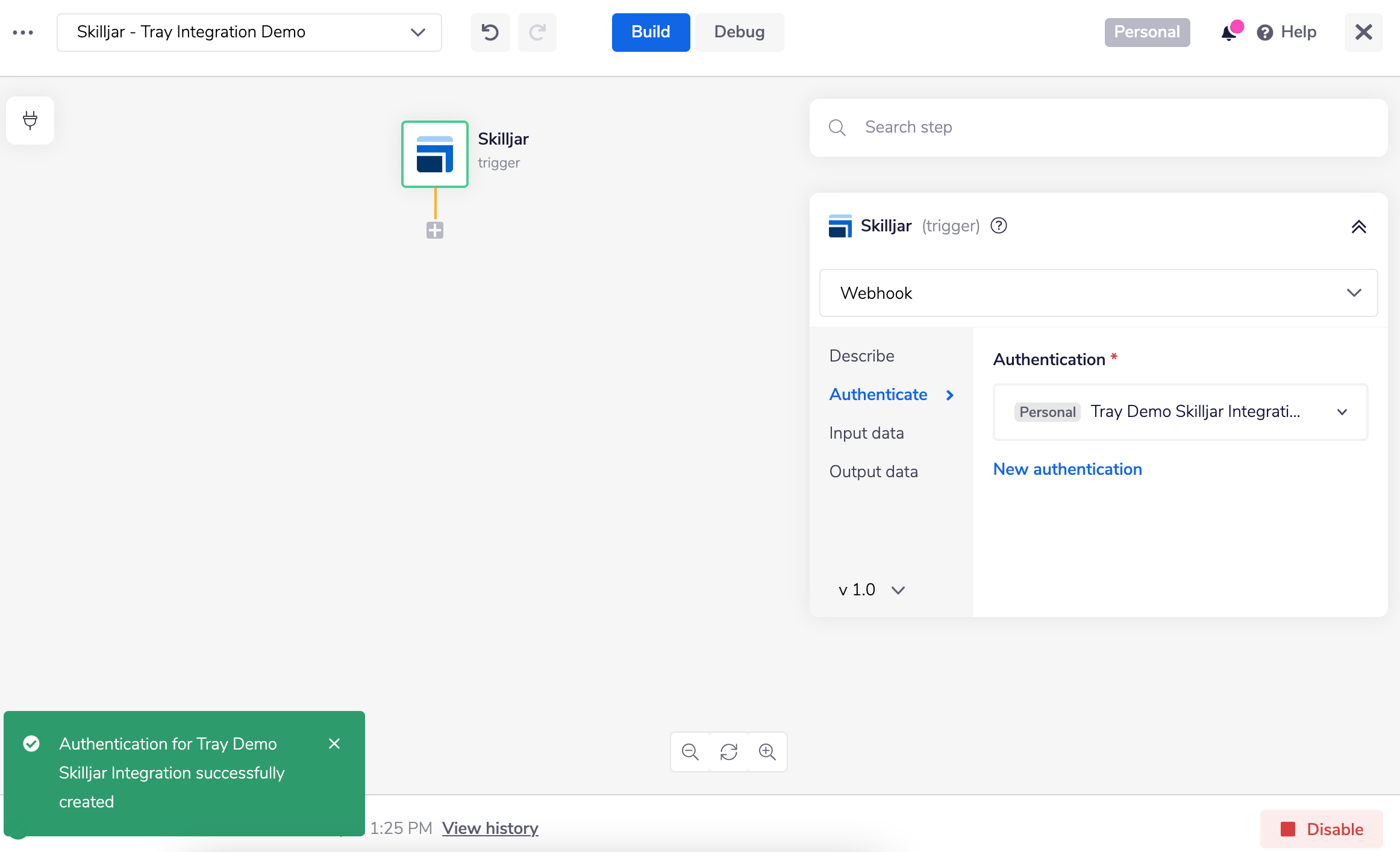The image size is (1400, 852).
Task: Open the Input data section
Action: 866,433
